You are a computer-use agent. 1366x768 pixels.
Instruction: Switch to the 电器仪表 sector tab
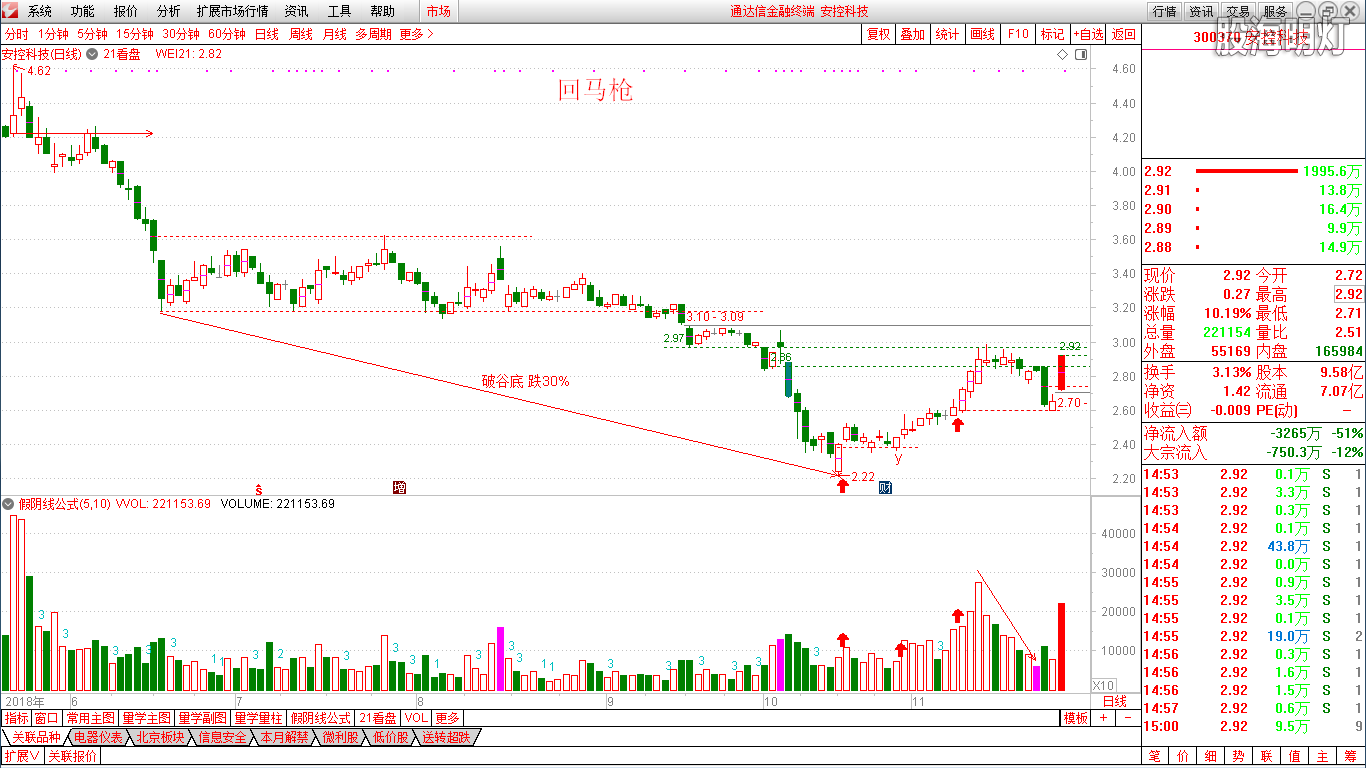coord(99,737)
